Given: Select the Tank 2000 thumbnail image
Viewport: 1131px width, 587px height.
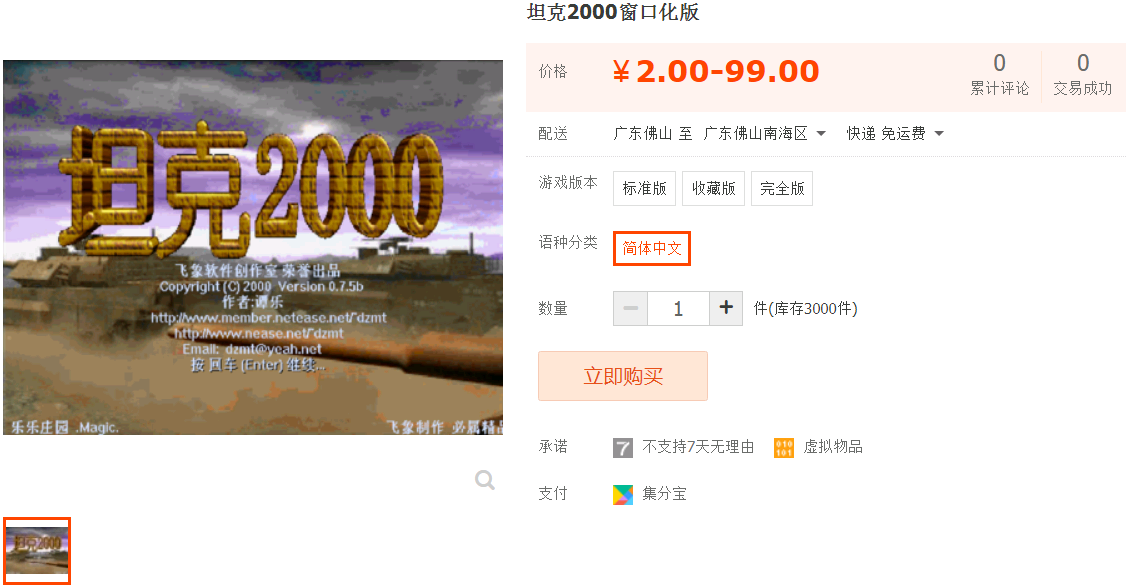Looking at the screenshot, I should [37, 550].
